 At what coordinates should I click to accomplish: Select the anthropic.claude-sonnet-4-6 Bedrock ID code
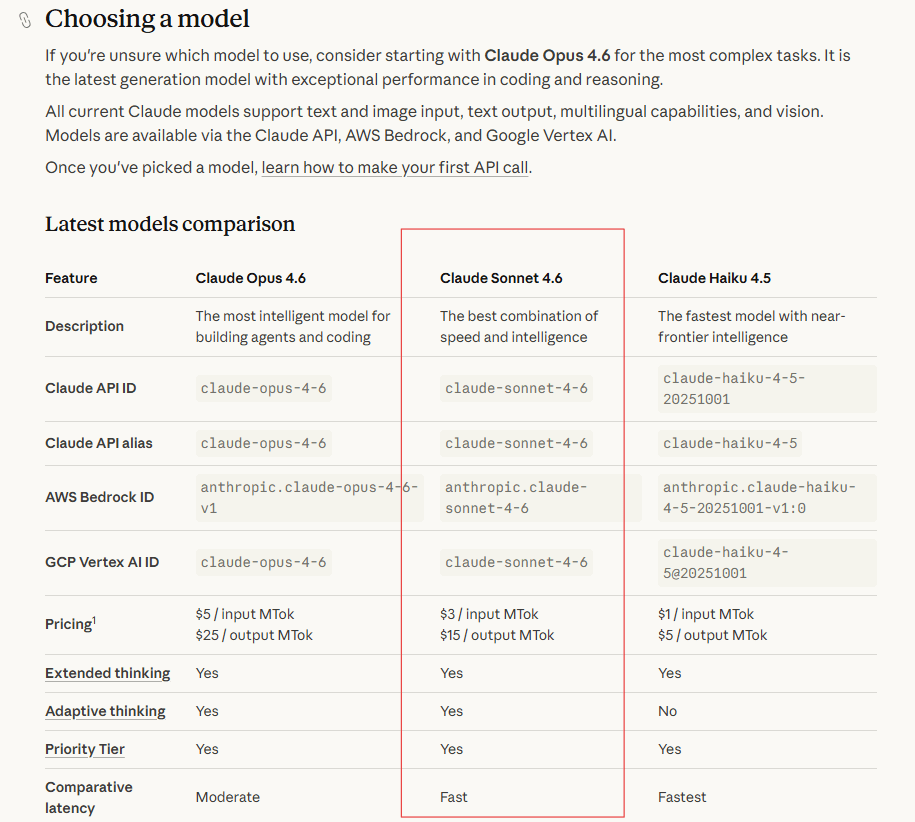pos(516,498)
